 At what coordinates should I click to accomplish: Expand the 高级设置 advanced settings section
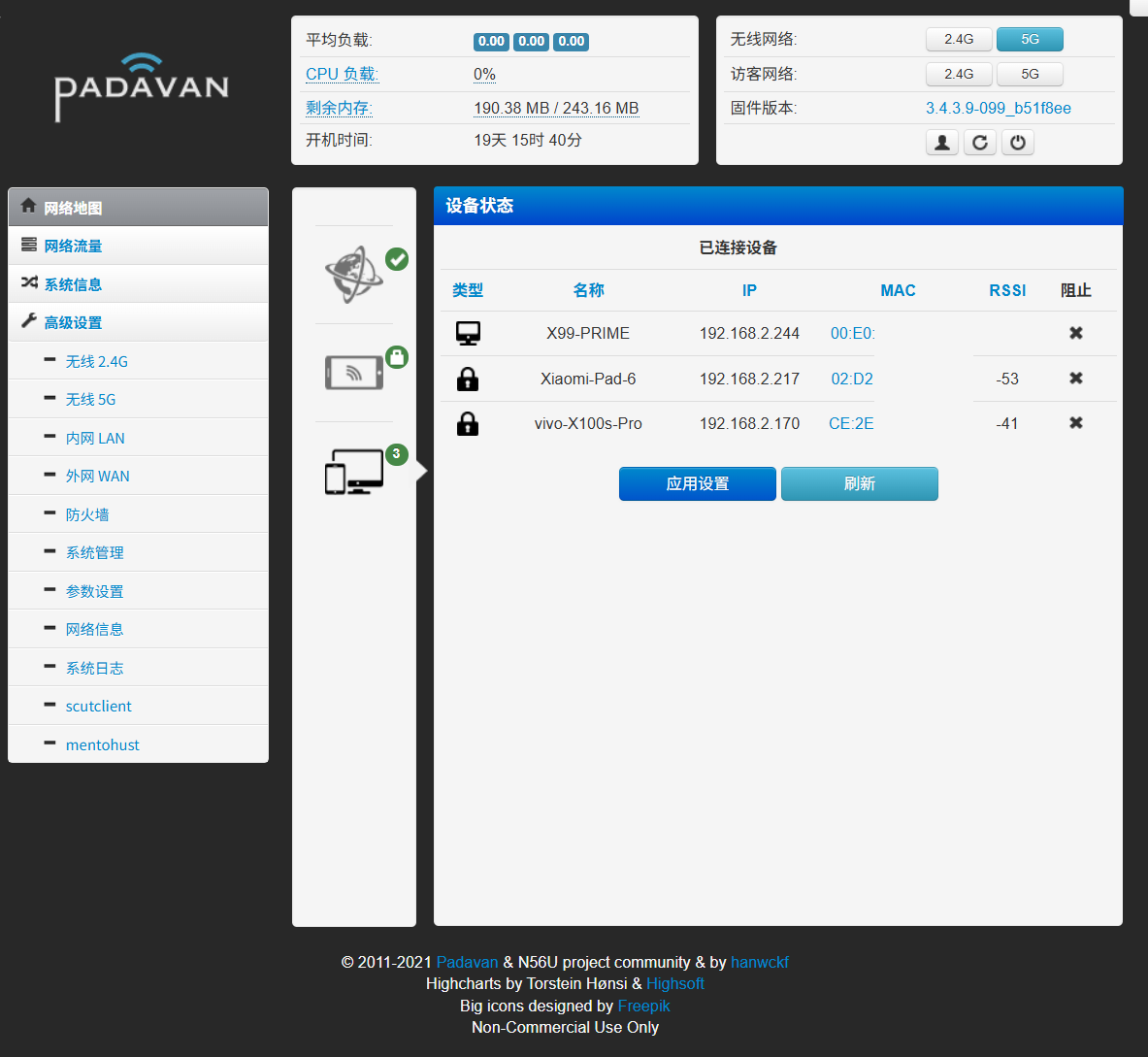click(73, 322)
